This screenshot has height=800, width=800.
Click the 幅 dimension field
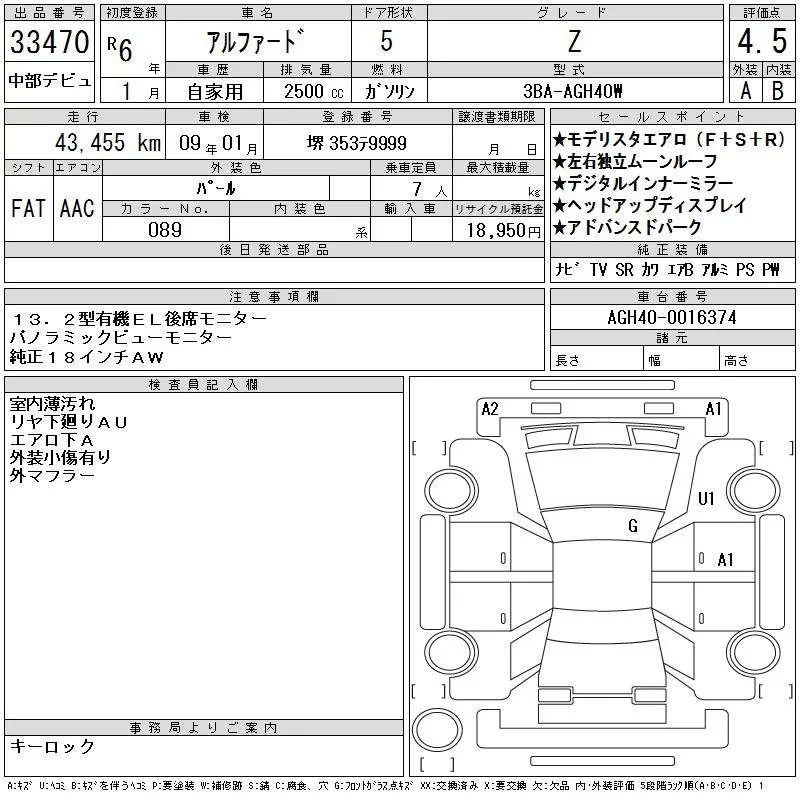[x=681, y=360]
